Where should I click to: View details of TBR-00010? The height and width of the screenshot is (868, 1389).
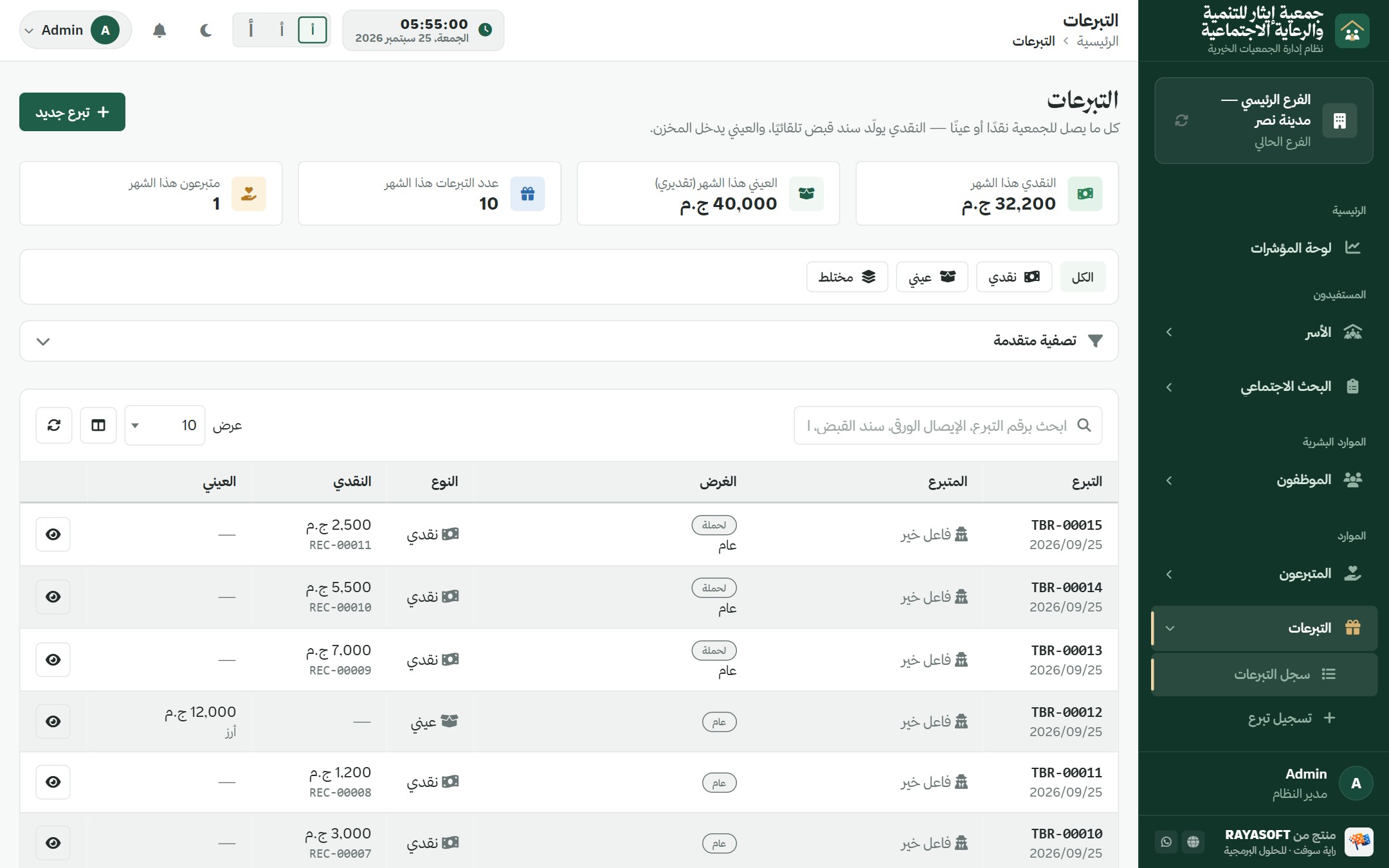tap(53, 843)
